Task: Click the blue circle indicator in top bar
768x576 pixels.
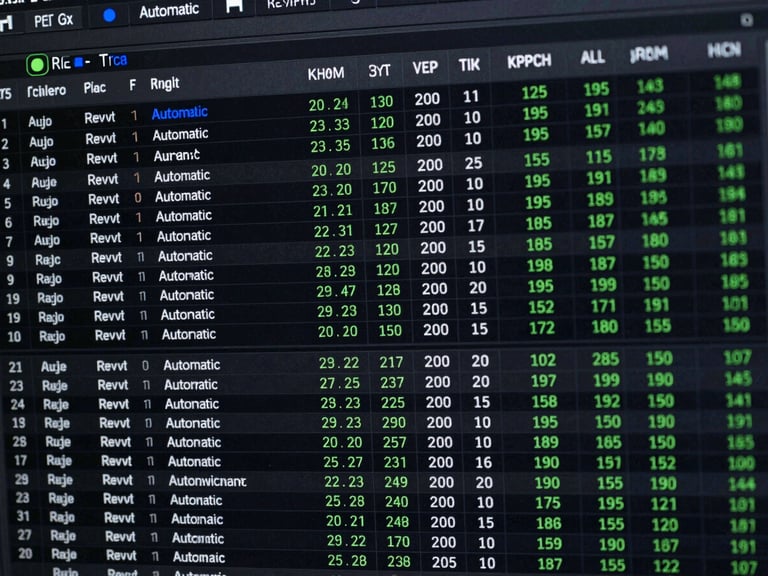Action: 110,16
